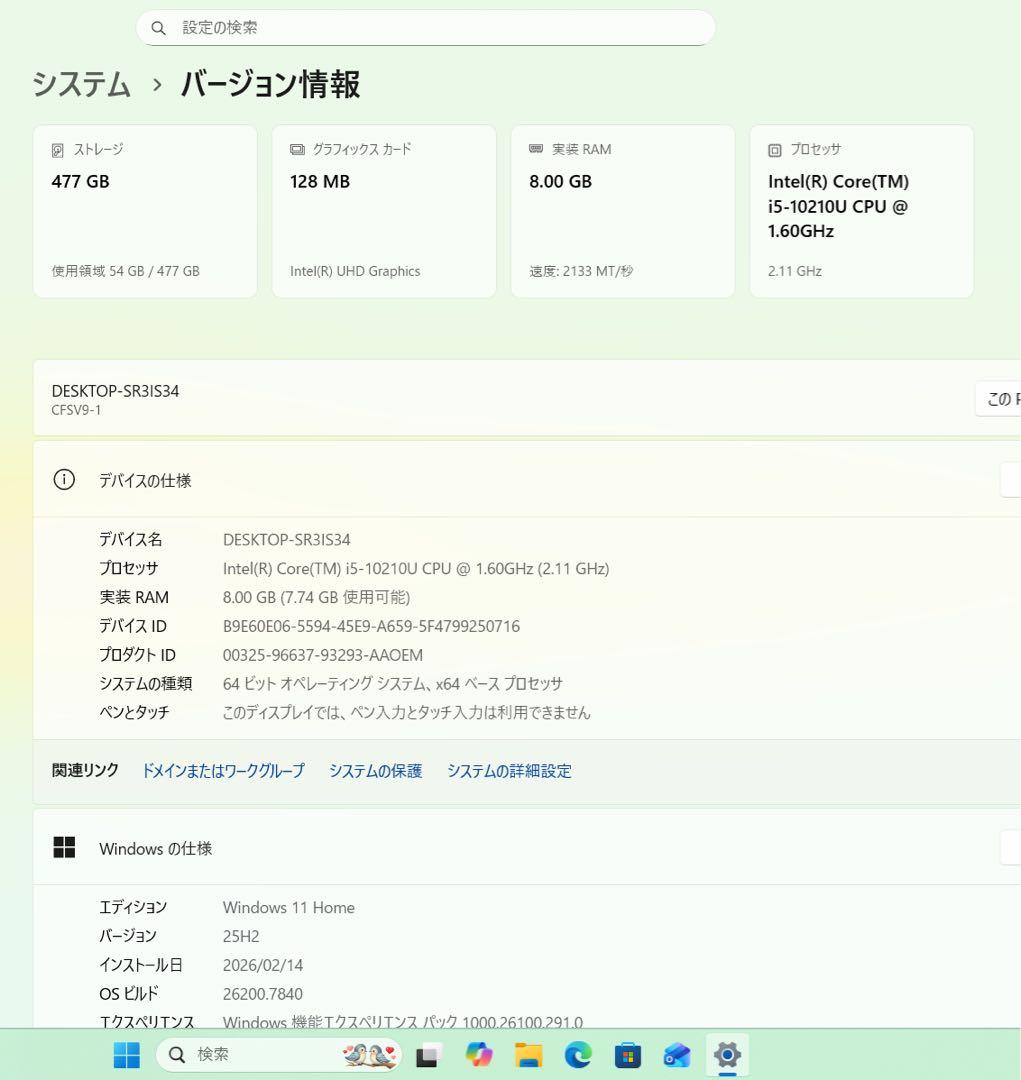Click the RAM icon on the 実装 RAM card
This screenshot has height=1080, width=1021.
pos(535,149)
